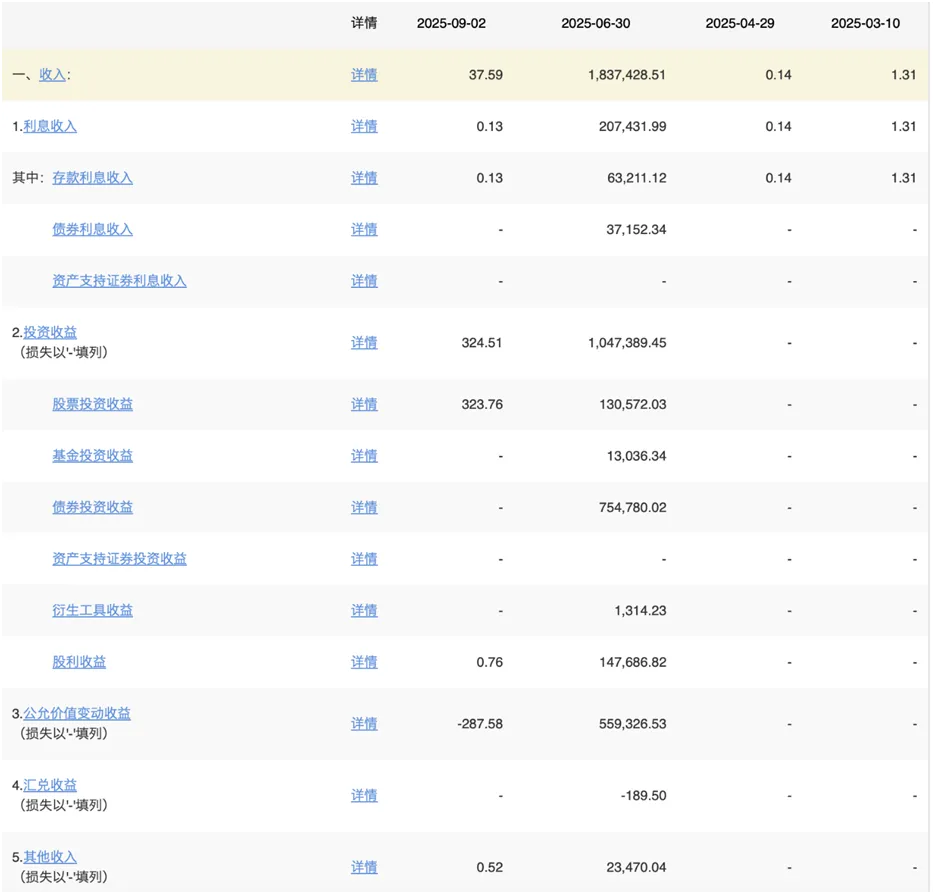Click 详情 link in the 利息收入 row
Image resolution: width=935 pixels, height=894 pixels.
[x=364, y=126]
